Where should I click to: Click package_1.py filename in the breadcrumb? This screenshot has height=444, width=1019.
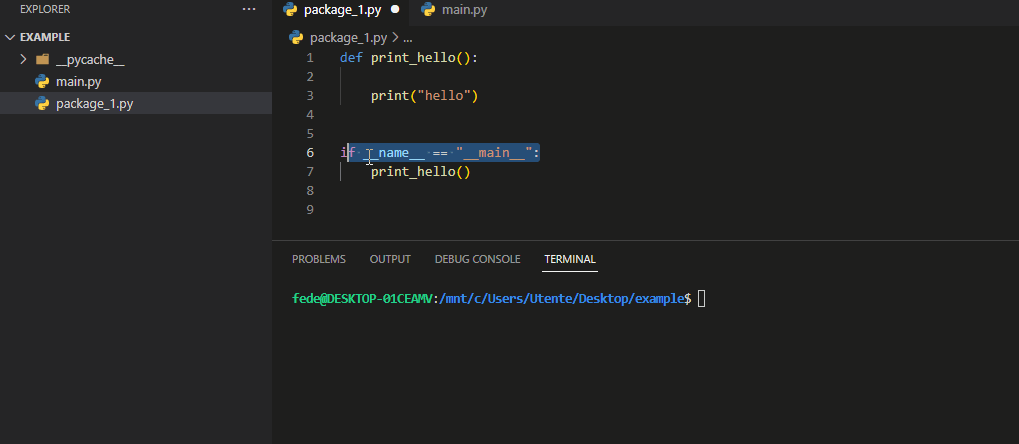348,38
